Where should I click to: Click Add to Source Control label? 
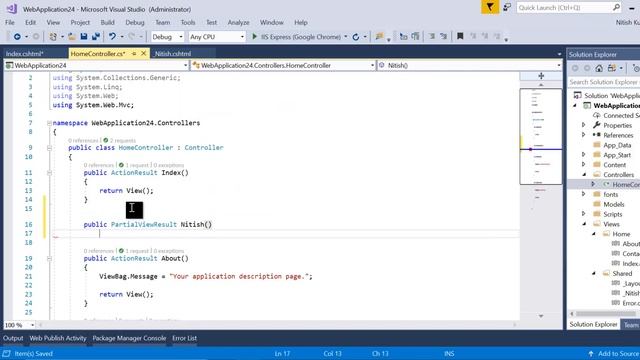pos(618,354)
